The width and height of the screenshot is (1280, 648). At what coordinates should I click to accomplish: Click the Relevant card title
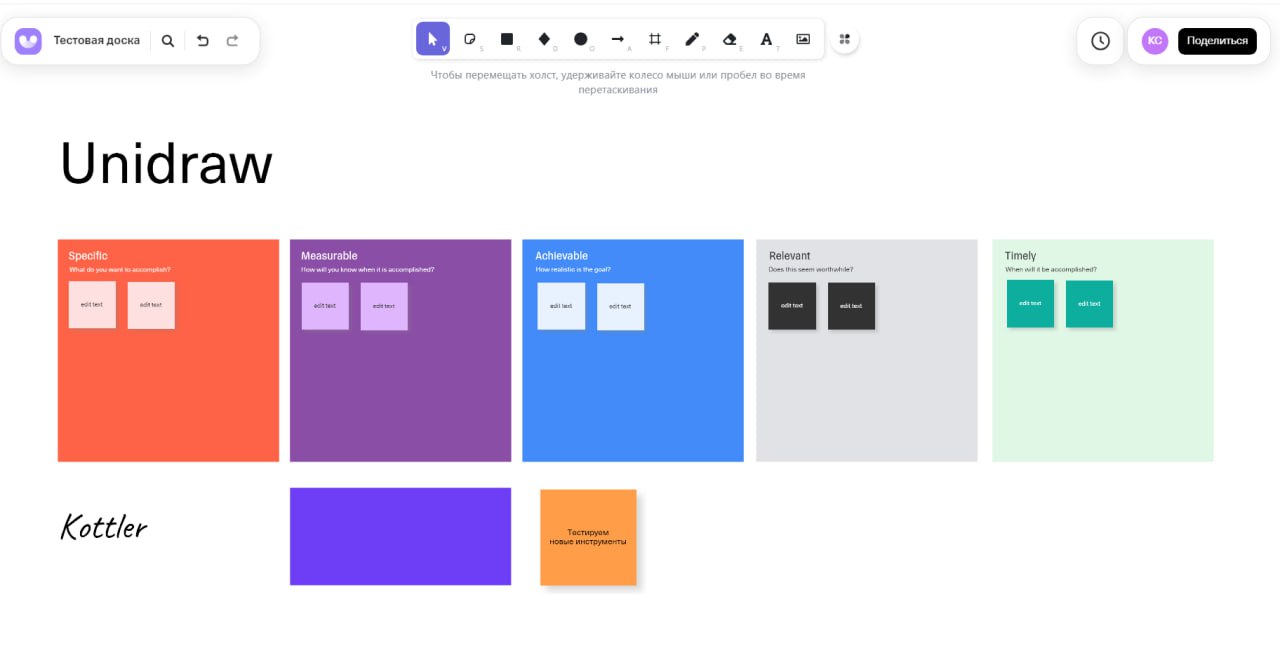pyautogui.click(x=789, y=256)
